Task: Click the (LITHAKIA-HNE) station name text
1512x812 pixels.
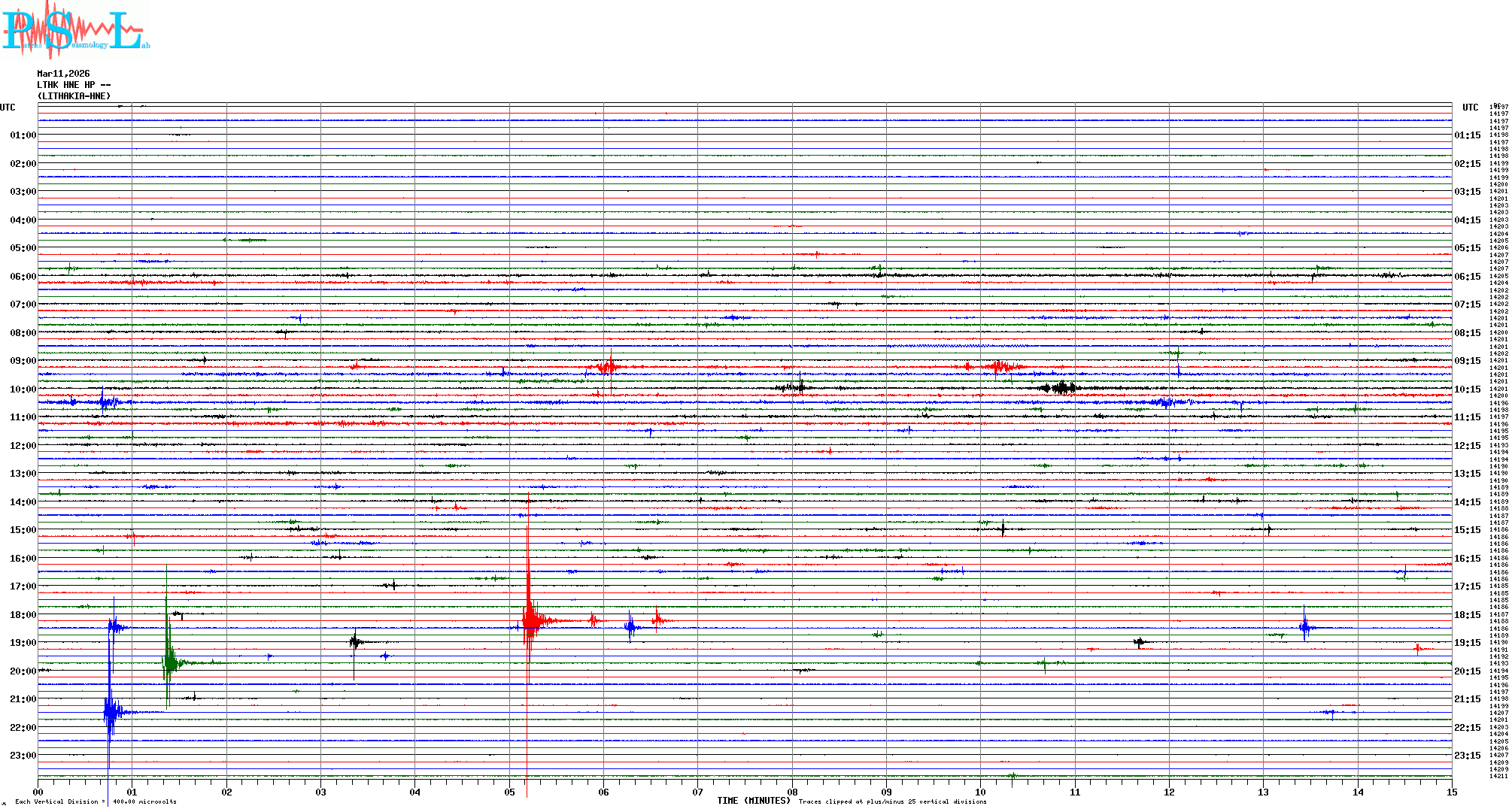Action: coord(74,96)
